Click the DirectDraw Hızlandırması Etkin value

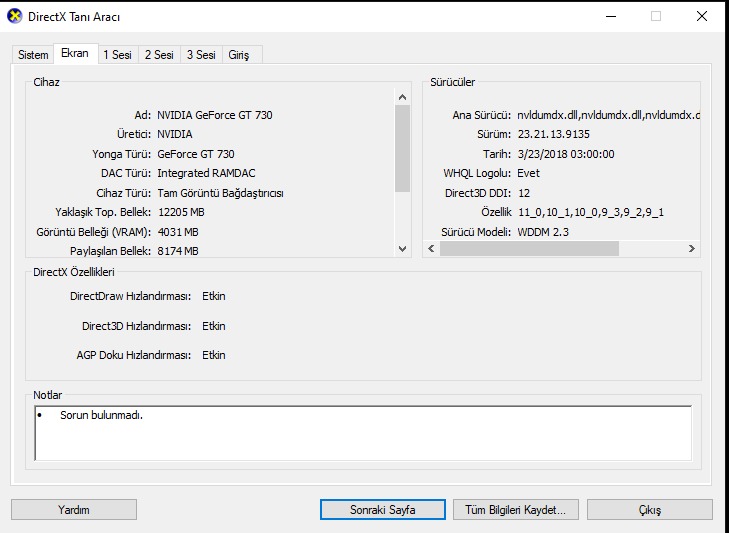[214, 296]
